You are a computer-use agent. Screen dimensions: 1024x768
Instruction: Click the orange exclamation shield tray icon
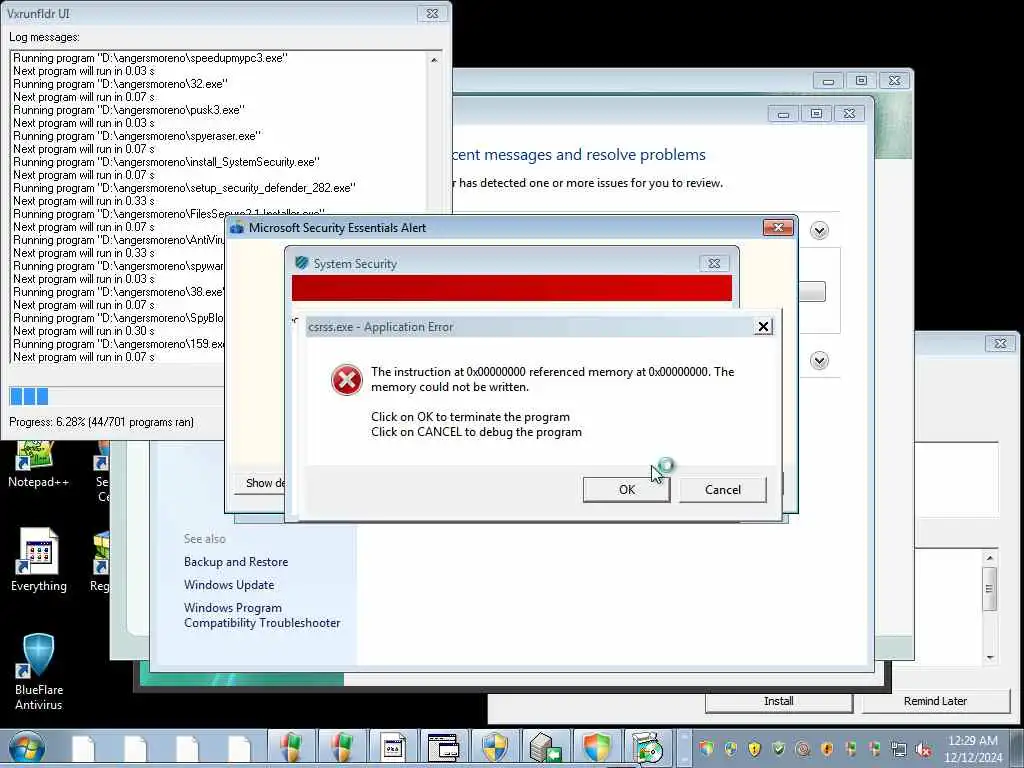pyautogui.click(x=827, y=748)
